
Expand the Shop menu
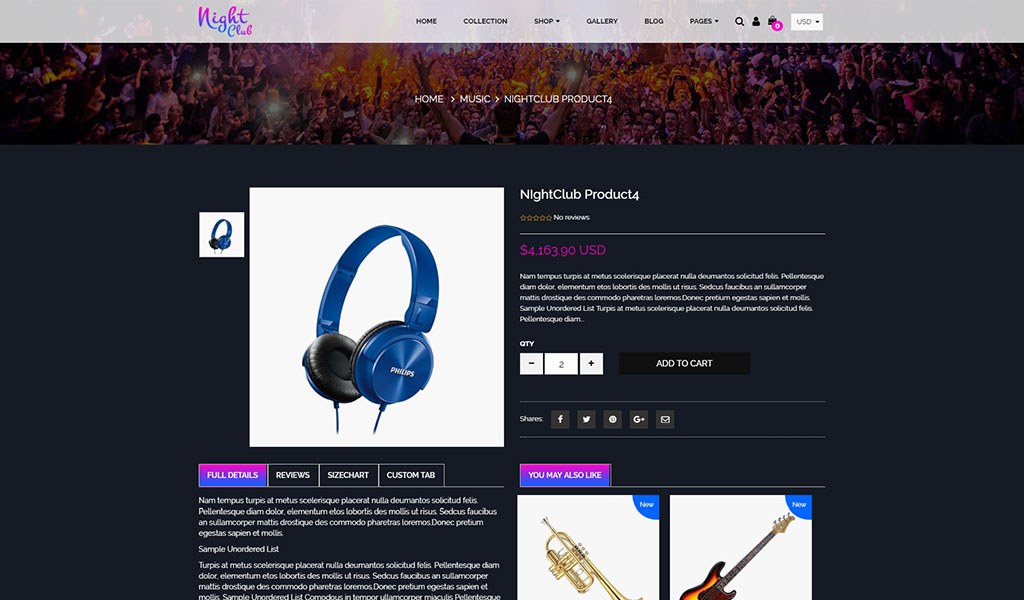[x=547, y=22]
